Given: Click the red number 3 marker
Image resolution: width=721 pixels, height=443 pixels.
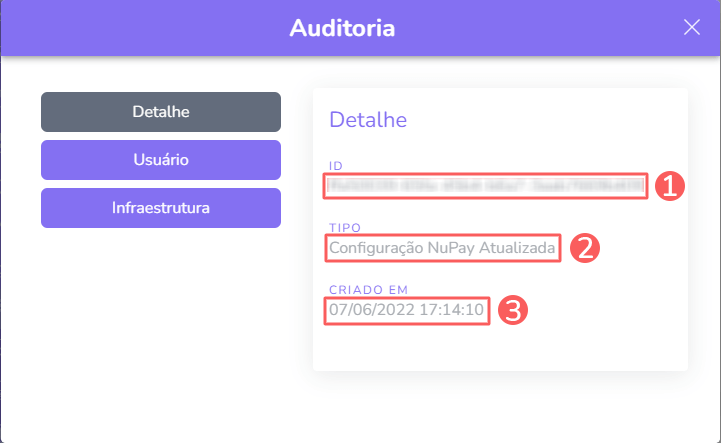Looking at the screenshot, I should 510,310.
